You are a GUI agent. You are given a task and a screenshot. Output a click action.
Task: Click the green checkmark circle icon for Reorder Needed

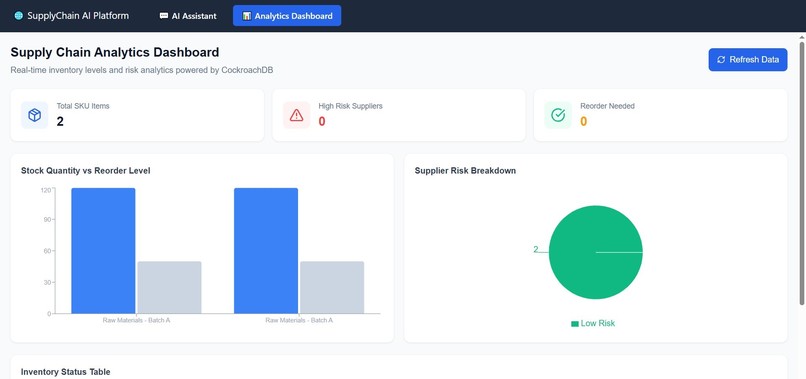(x=558, y=115)
